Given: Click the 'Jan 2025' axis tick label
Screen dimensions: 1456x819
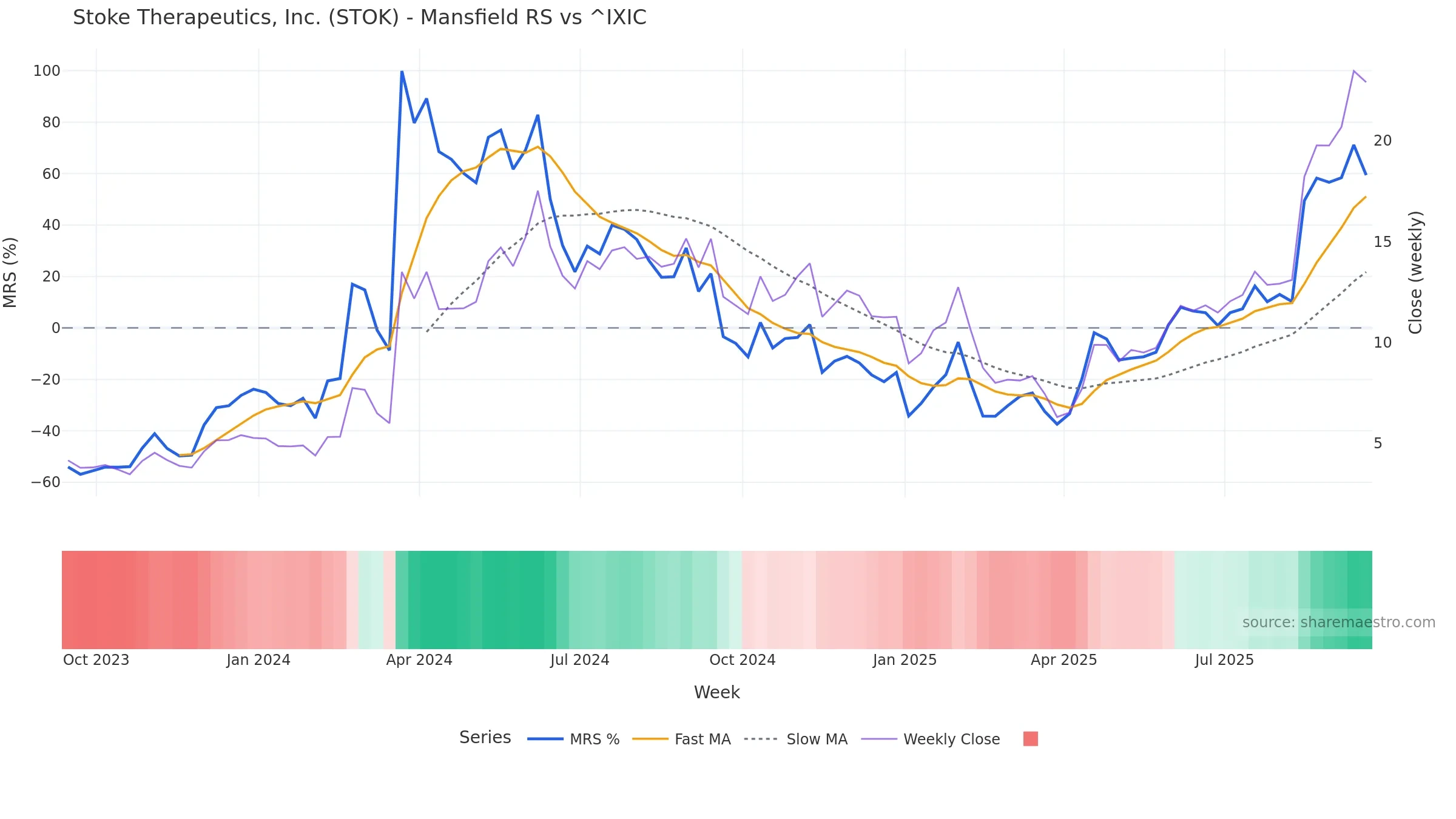Looking at the screenshot, I should (x=905, y=660).
